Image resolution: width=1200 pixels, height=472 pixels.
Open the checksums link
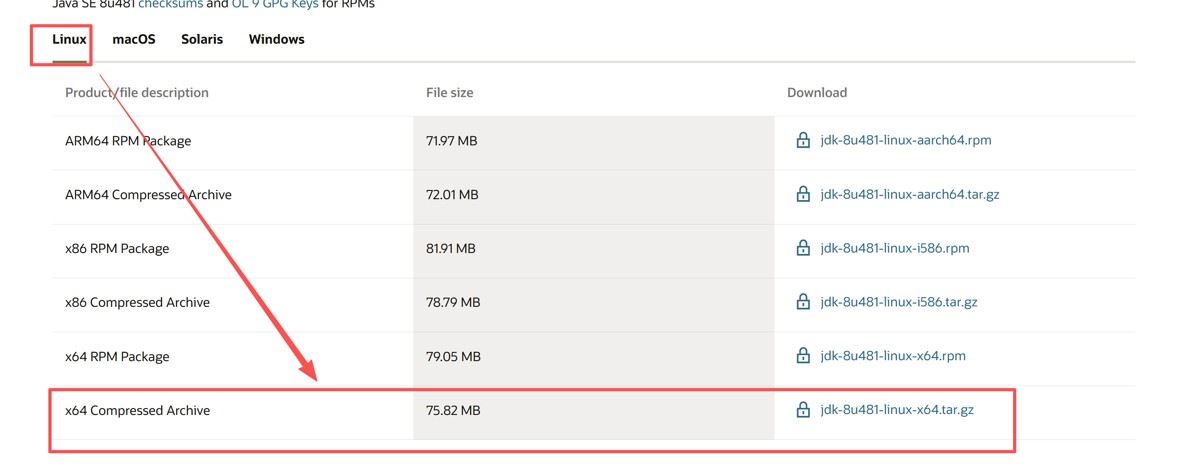170,4
